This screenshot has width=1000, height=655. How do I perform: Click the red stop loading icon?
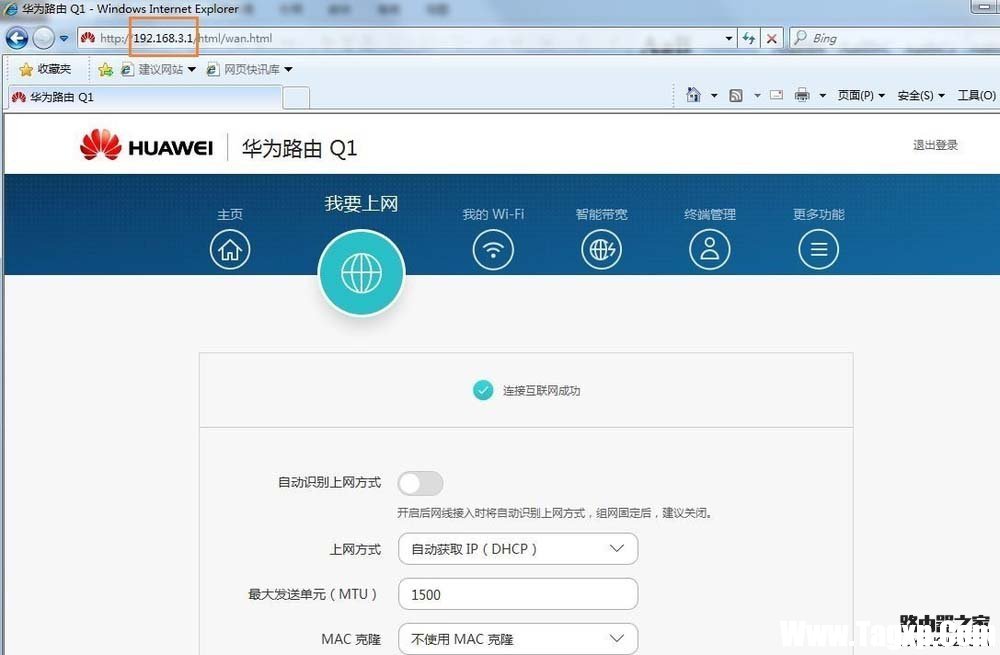click(x=772, y=38)
